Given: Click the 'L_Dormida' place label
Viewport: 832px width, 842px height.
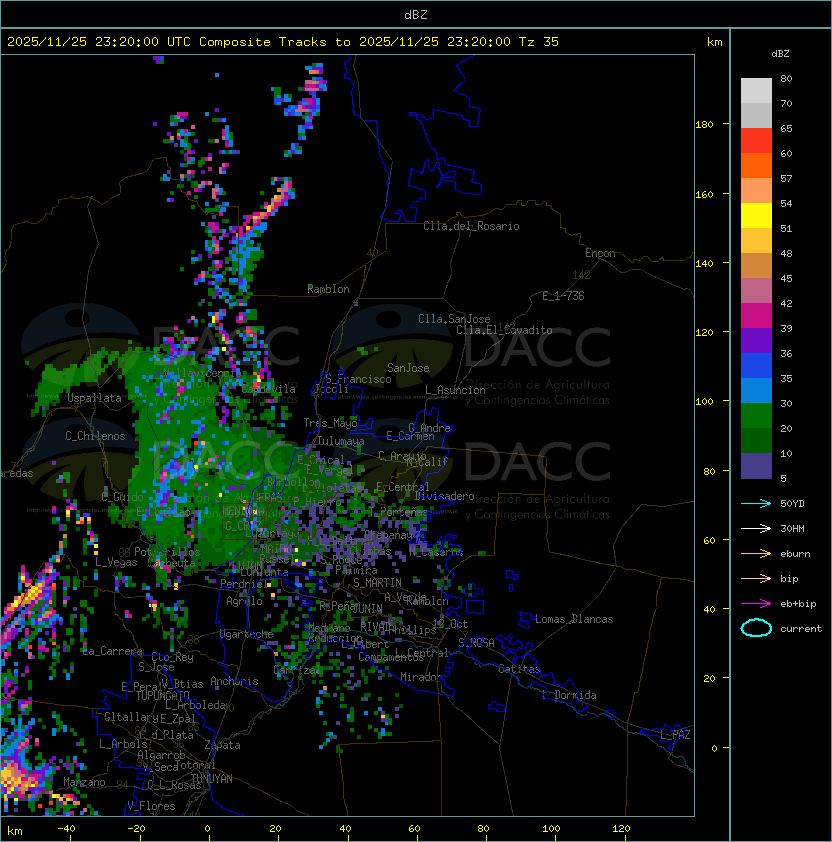Looking at the screenshot, I should (x=569, y=695).
